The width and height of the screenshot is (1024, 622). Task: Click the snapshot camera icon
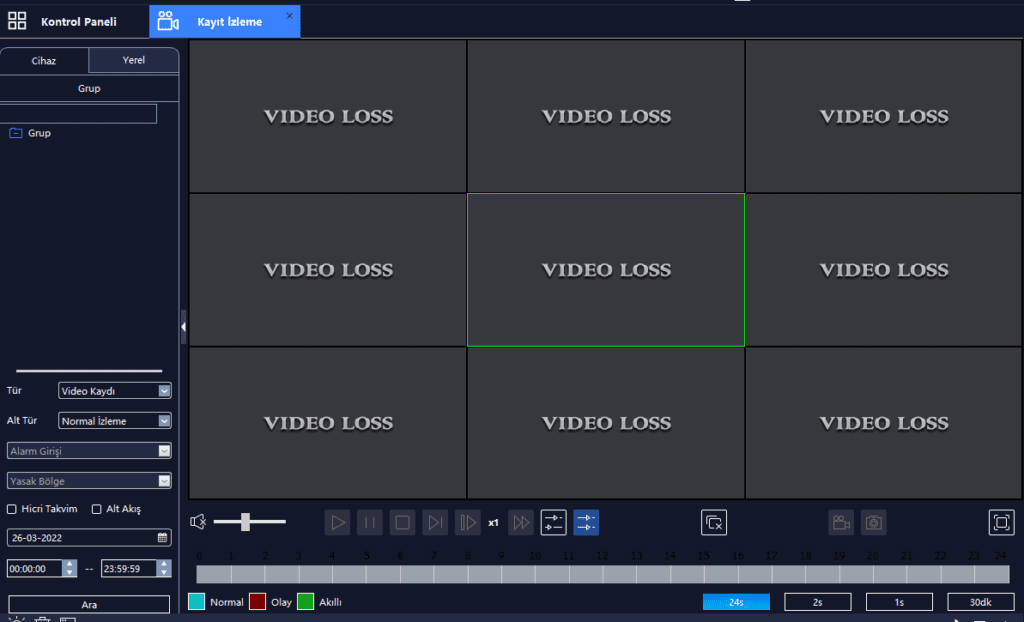coord(873,523)
